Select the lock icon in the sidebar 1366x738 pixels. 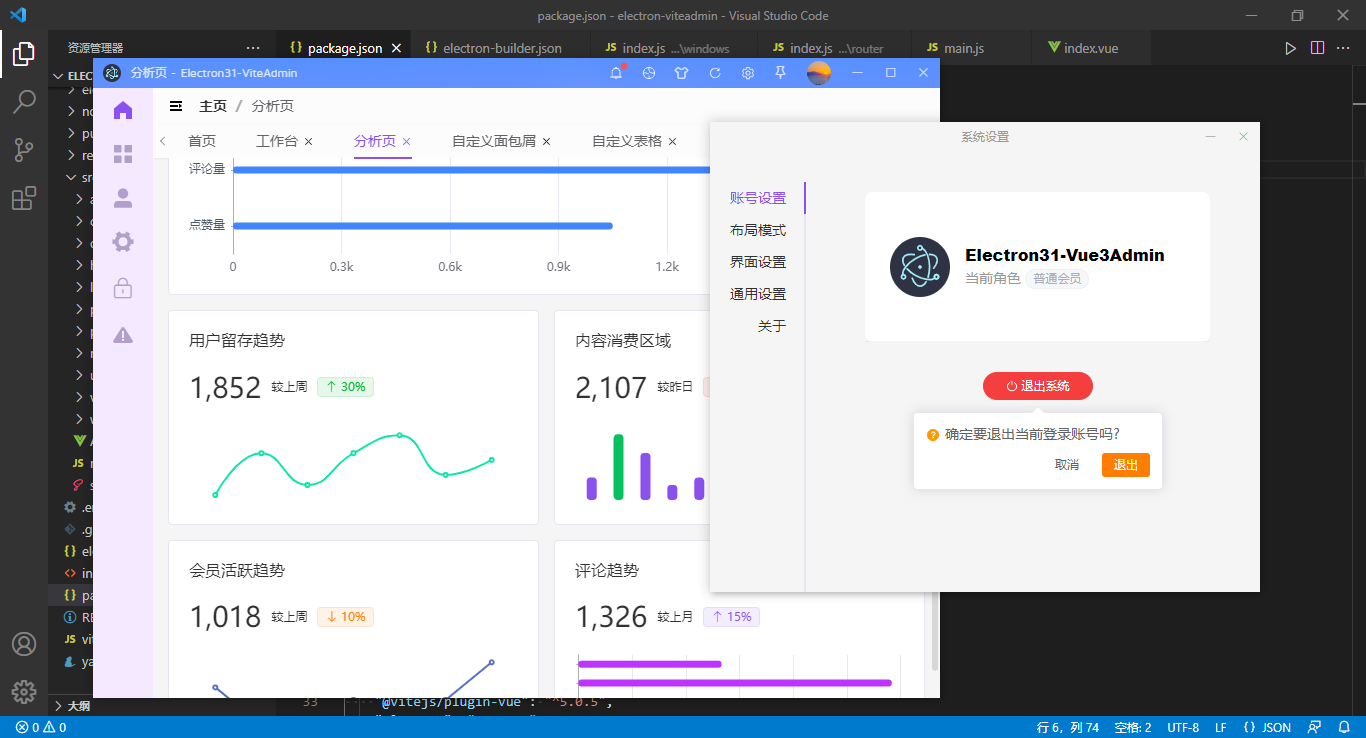[x=122, y=288]
